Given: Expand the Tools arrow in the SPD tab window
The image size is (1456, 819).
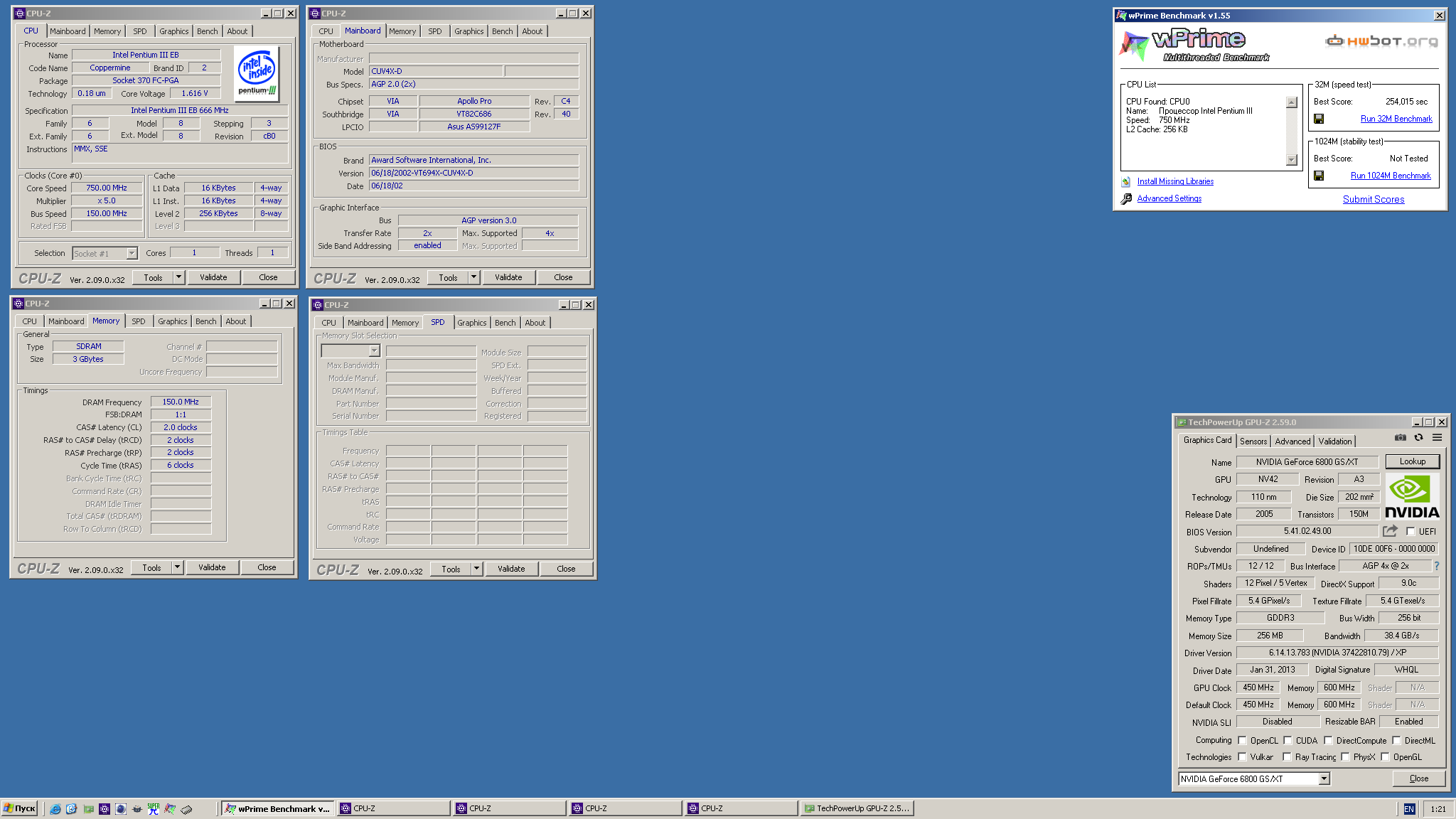Looking at the screenshot, I should click(x=476, y=569).
